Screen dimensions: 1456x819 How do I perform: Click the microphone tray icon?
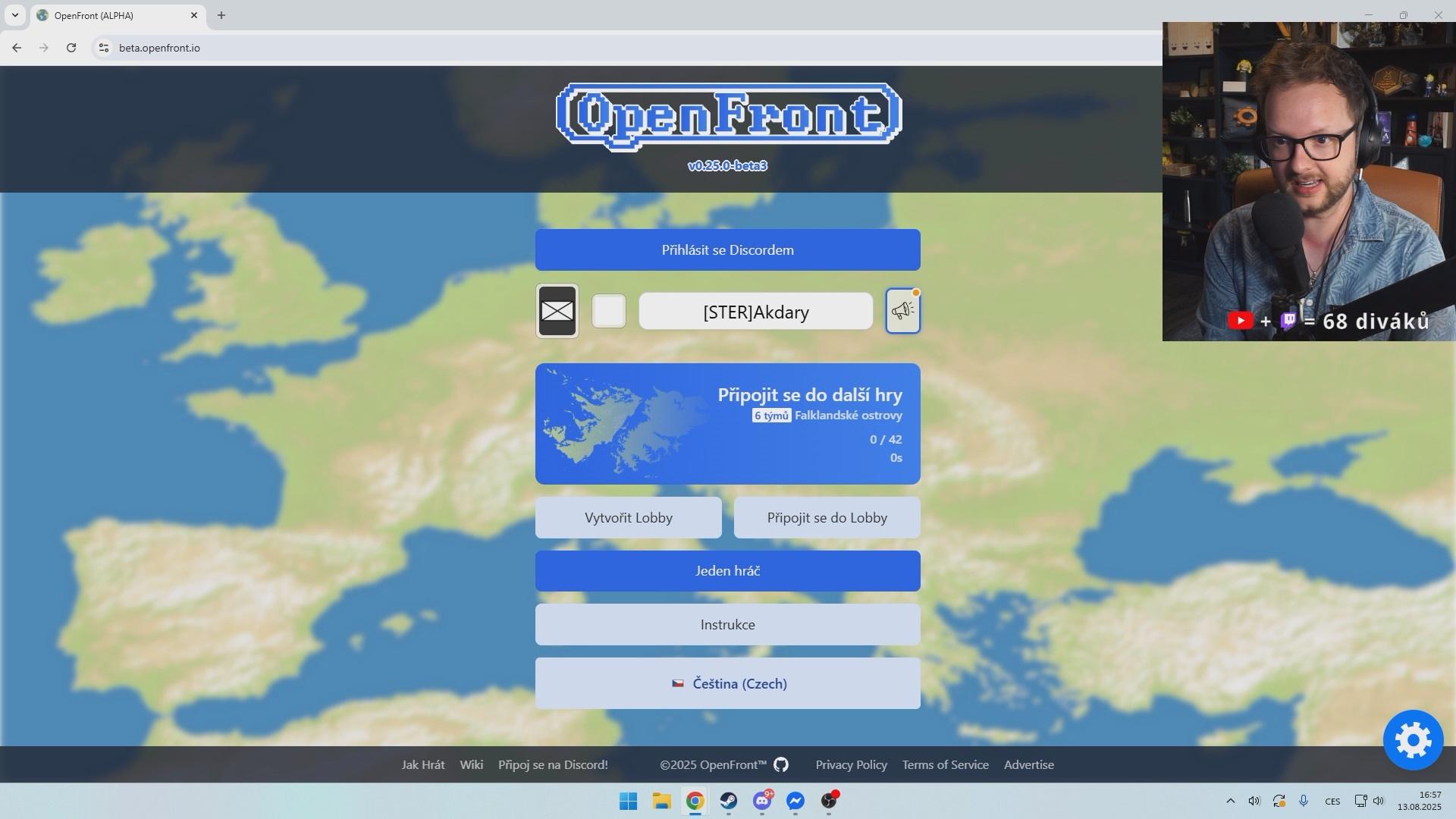(x=1304, y=801)
